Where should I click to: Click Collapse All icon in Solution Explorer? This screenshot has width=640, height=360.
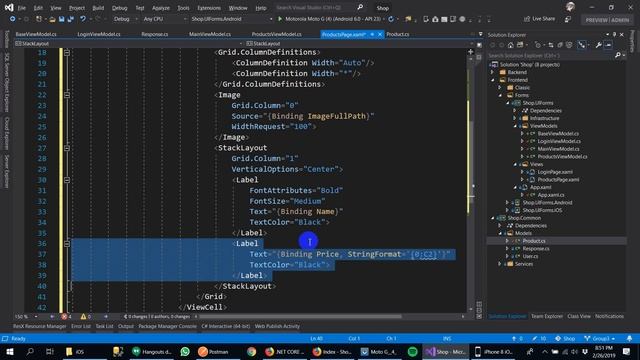tap(560, 45)
